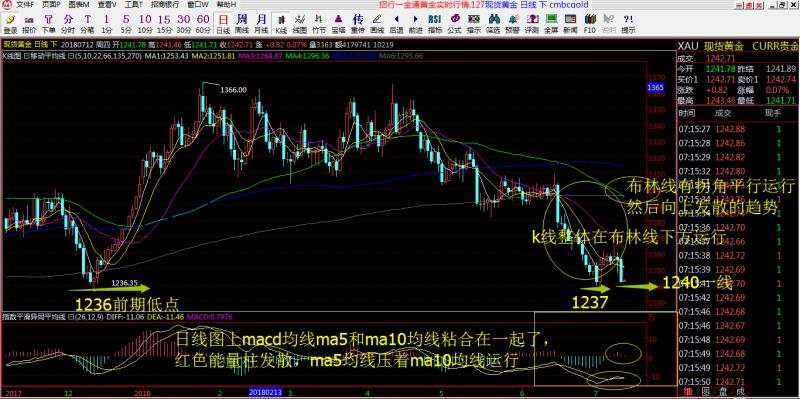
Task: Click the 提示 ?! tips icon
Action: [629, 23]
